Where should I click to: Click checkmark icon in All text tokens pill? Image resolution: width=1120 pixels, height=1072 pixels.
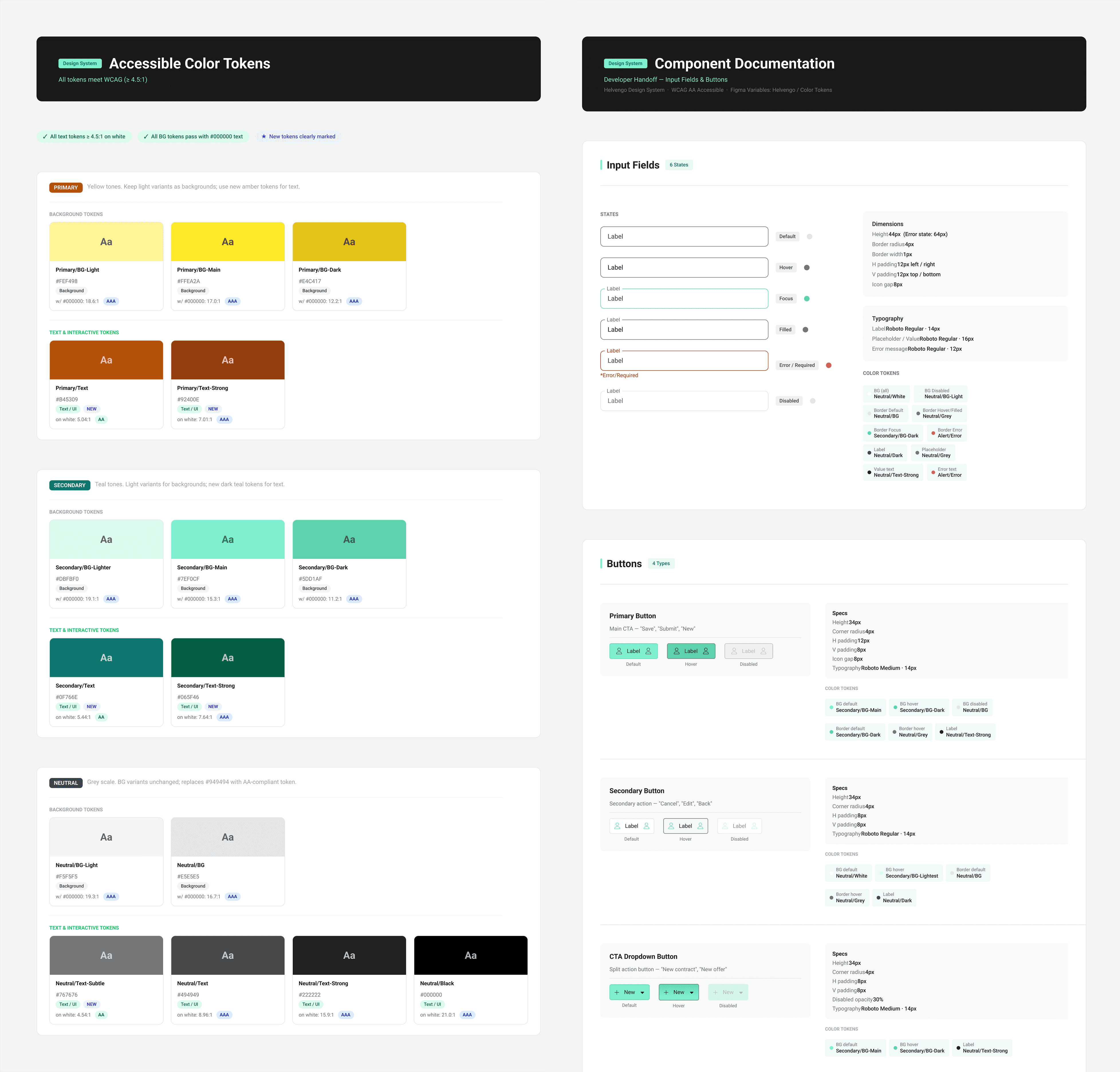[45, 137]
